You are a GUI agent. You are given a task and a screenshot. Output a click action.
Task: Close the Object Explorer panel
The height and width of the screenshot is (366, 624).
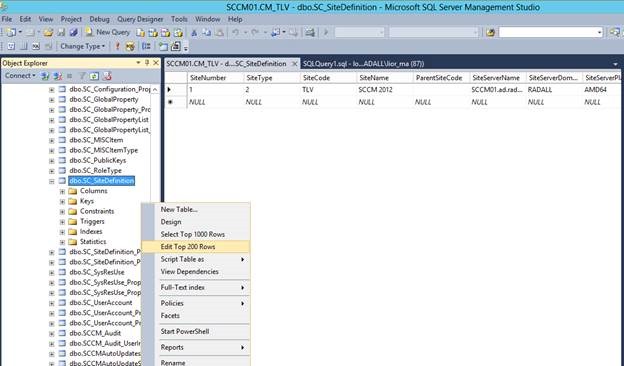pyautogui.click(x=156, y=63)
